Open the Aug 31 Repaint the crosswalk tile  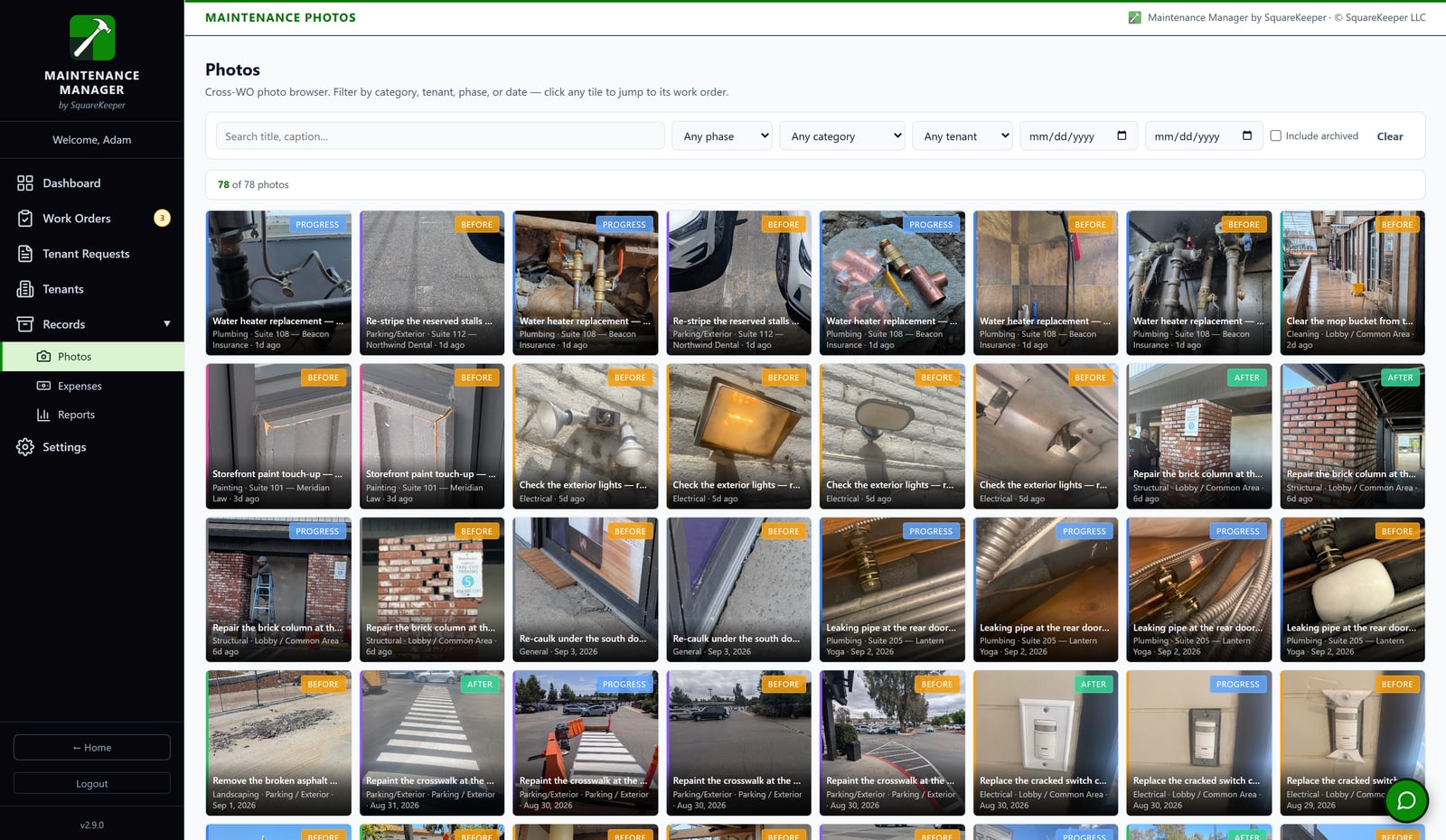click(432, 742)
